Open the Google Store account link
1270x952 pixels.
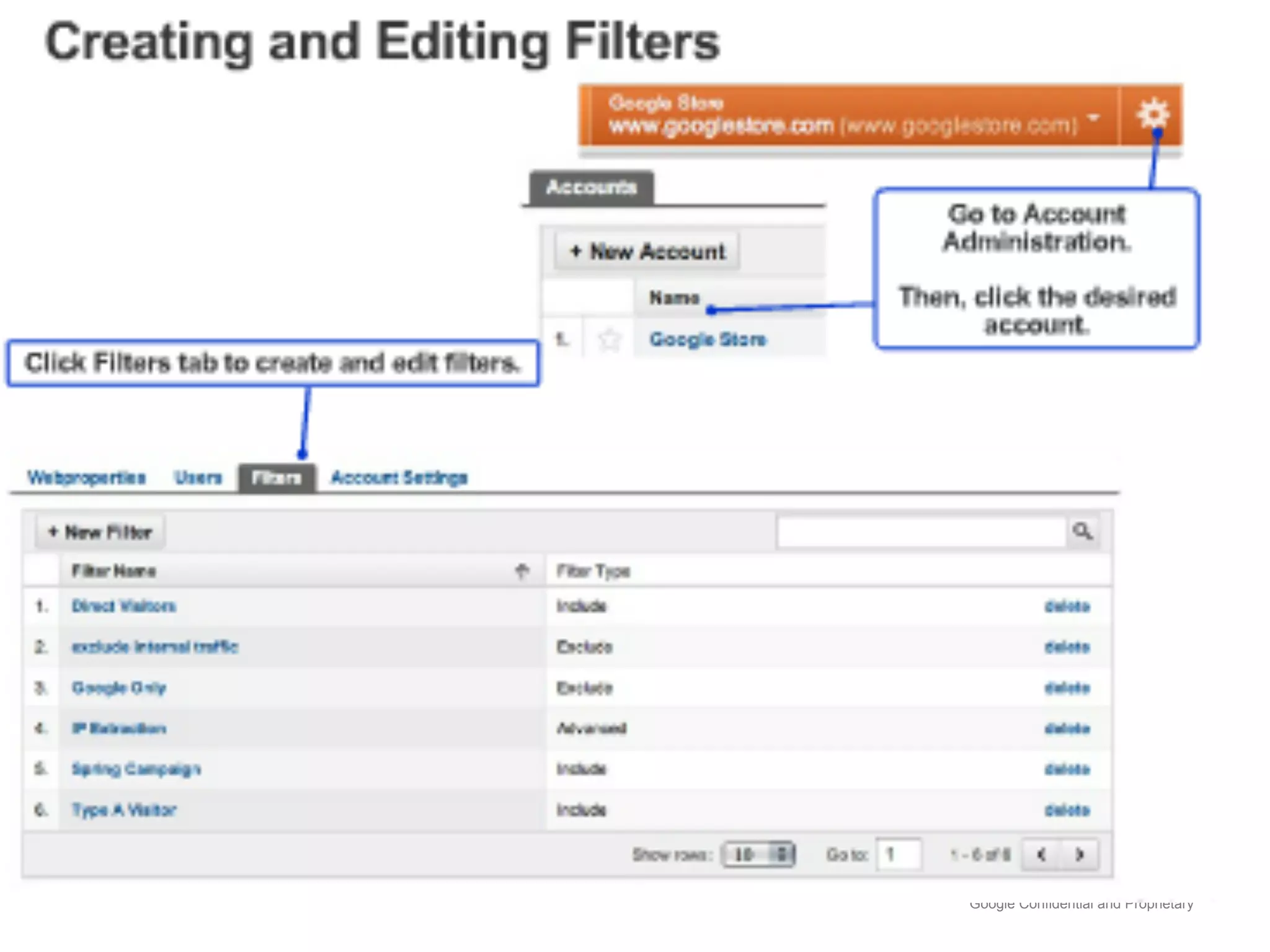point(707,340)
